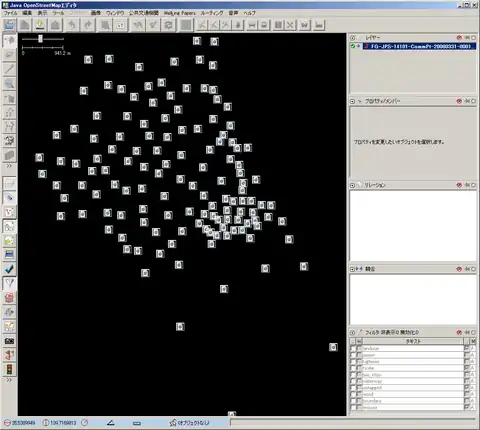Click the camera icon in left sidebar
This screenshot has width=480, height=430.
(x=9, y=341)
